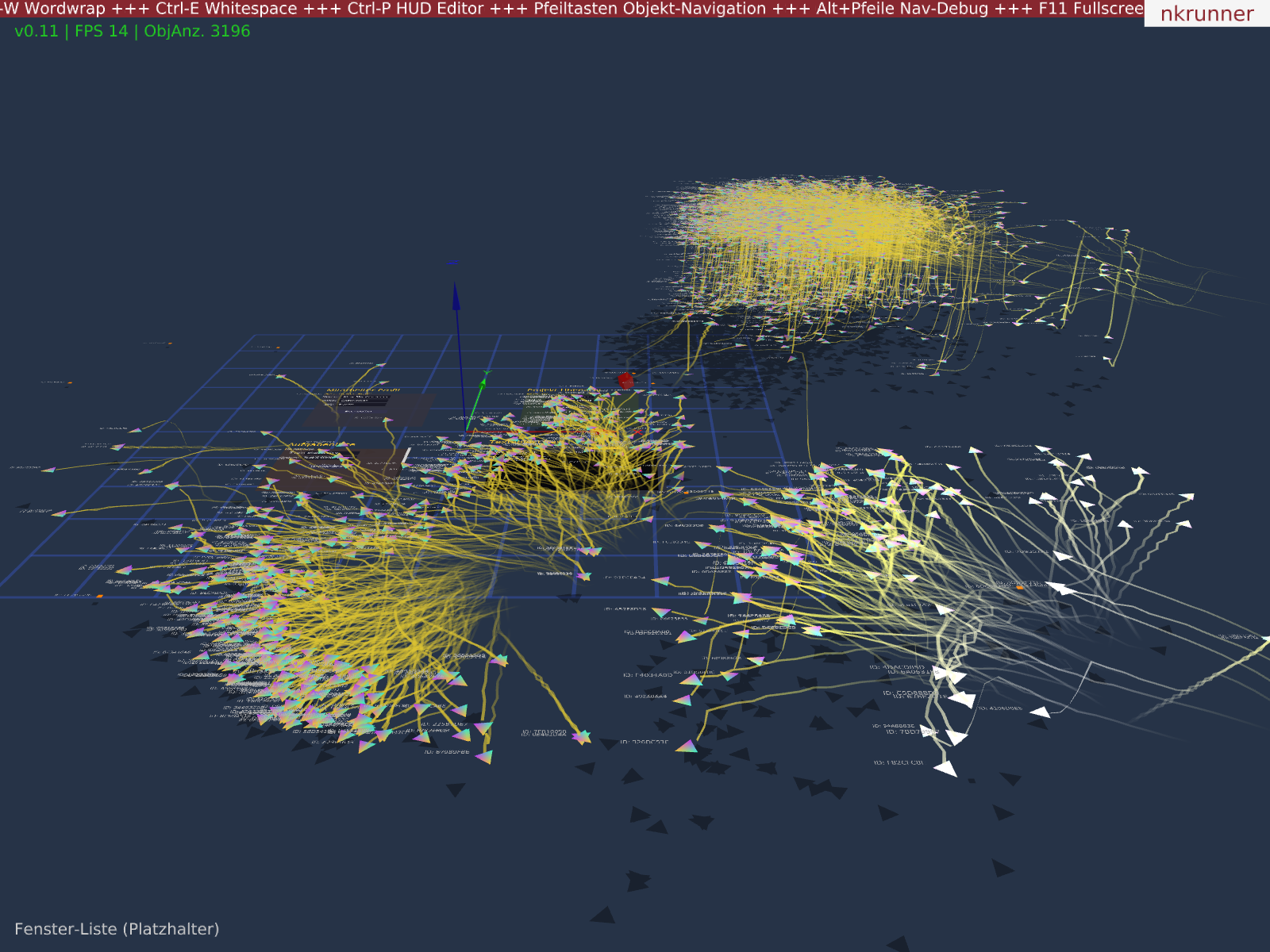Select the bottommost white arrow node near ID: 1B2C1C0I
The width and height of the screenshot is (1270, 952).
tap(945, 768)
